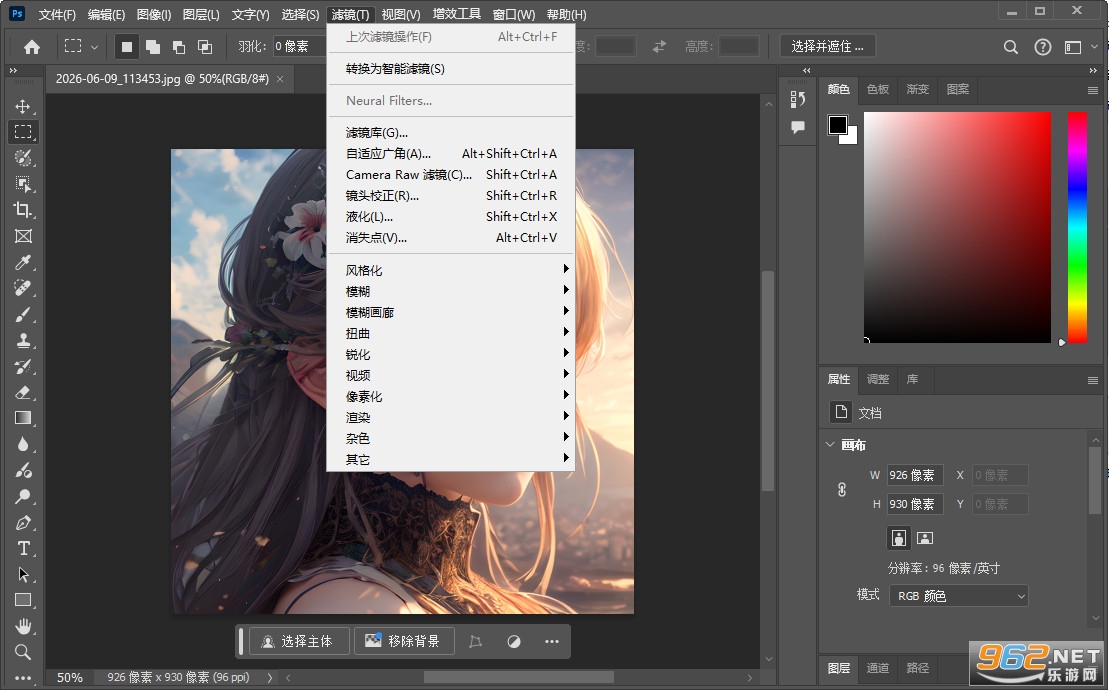The image size is (1109, 691).
Task: Choose New Selection mode
Action: [x=127, y=47]
